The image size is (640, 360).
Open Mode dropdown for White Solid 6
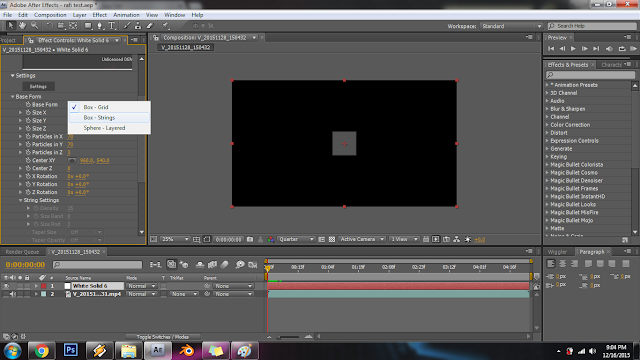click(x=141, y=286)
